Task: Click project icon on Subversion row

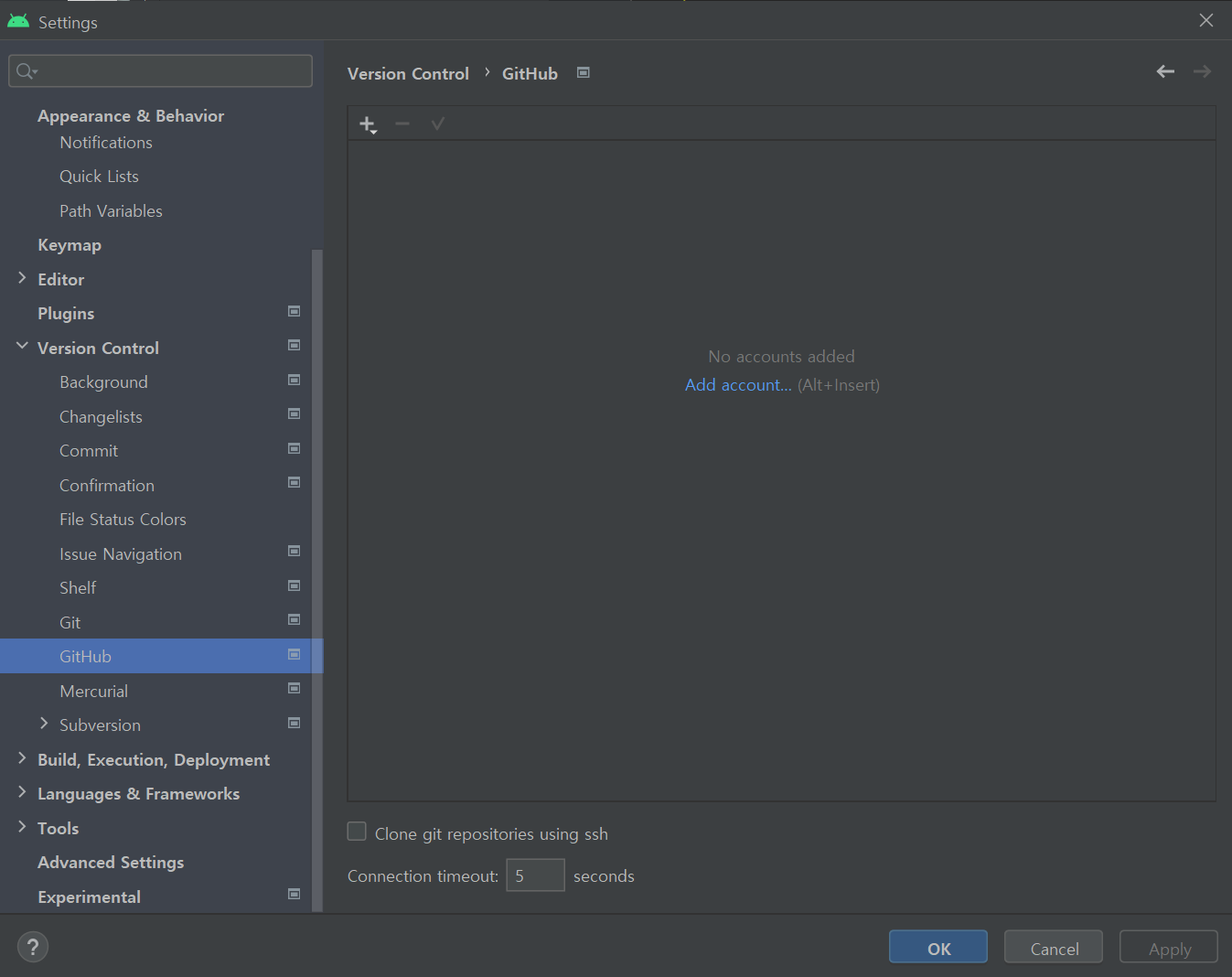Action: pos(295,723)
